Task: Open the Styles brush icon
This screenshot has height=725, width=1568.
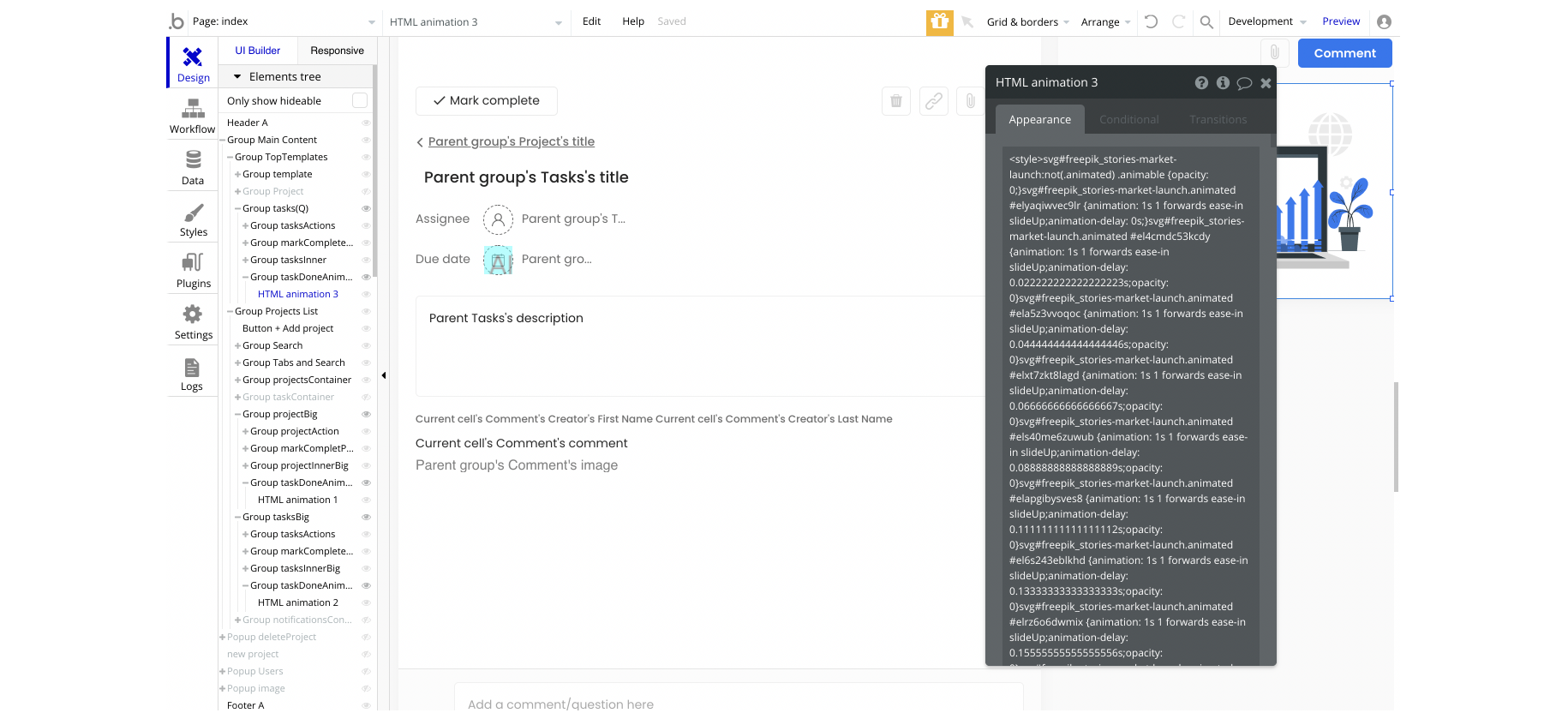Action: (193, 219)
